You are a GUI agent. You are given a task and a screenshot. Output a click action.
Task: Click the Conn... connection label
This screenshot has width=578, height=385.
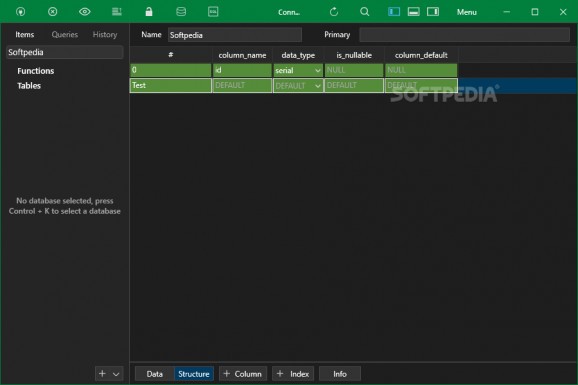(x=289, y=12)
